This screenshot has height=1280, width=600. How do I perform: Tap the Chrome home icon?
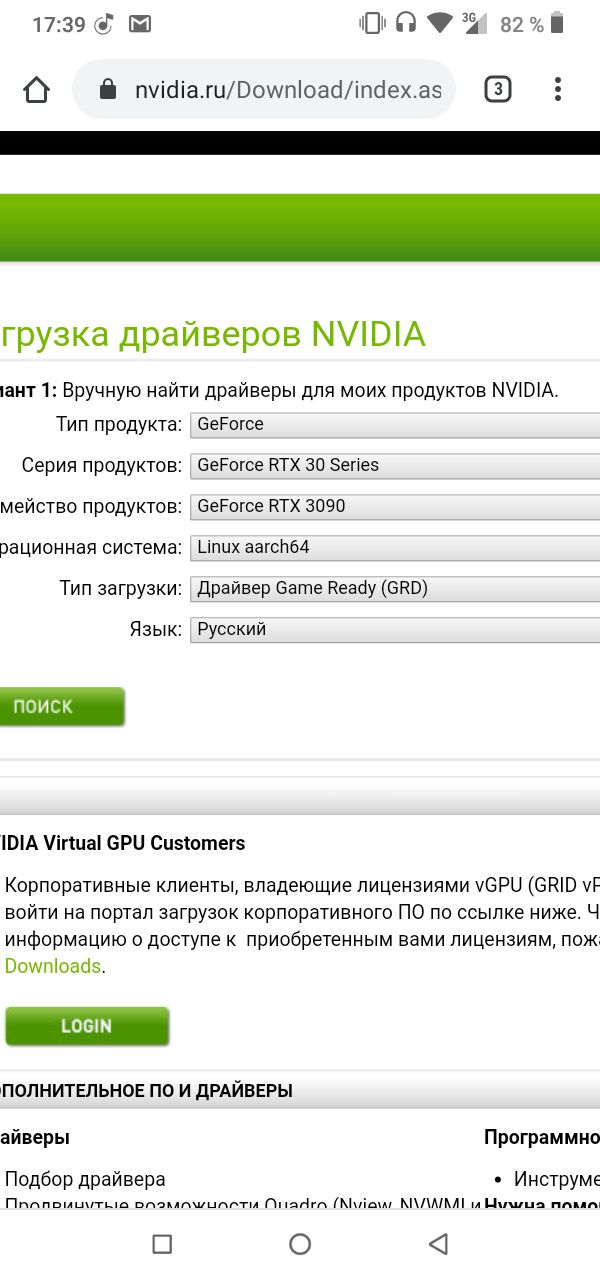(36, 90)
